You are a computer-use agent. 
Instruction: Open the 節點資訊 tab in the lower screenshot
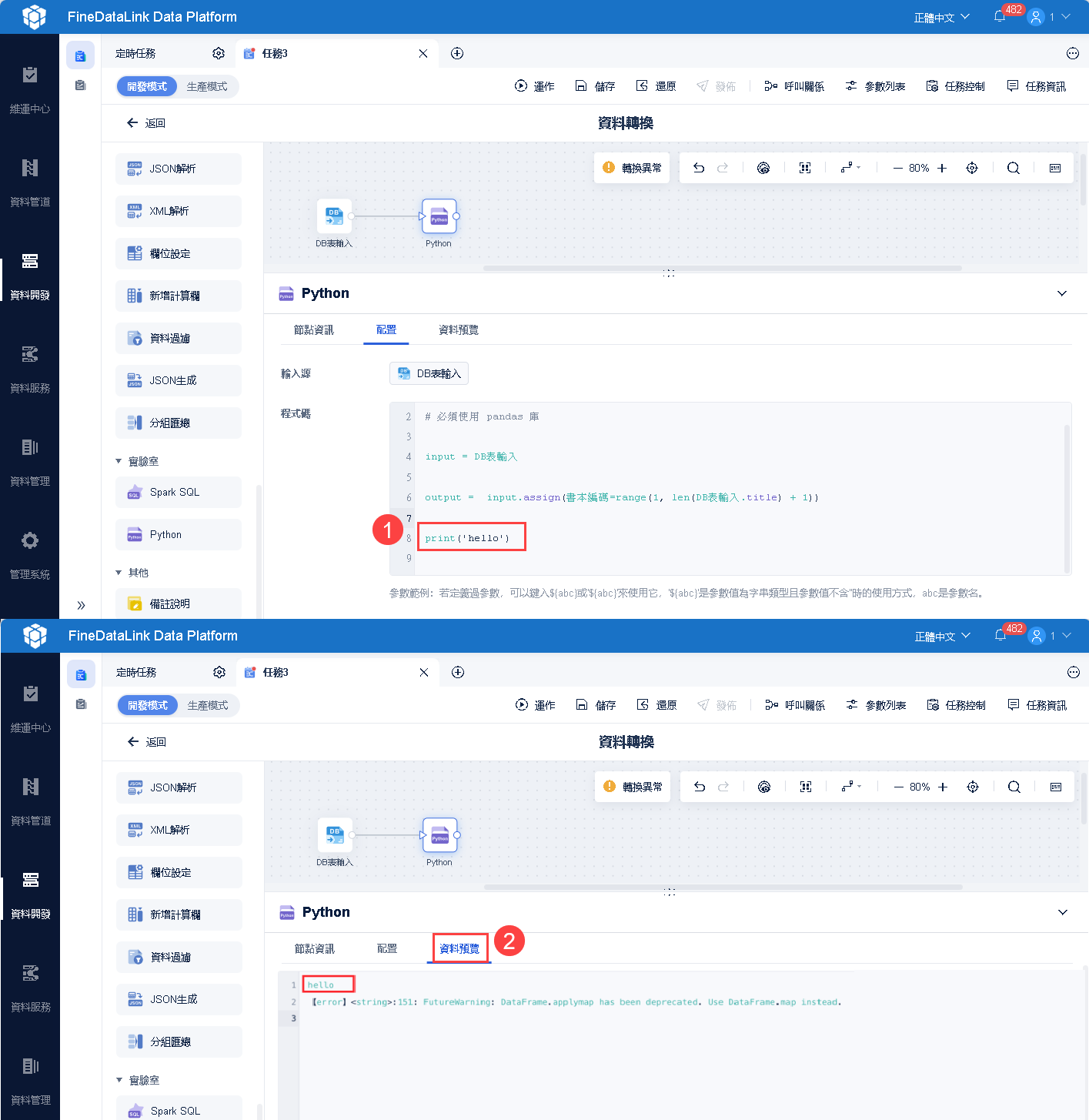tap(315, 948)
